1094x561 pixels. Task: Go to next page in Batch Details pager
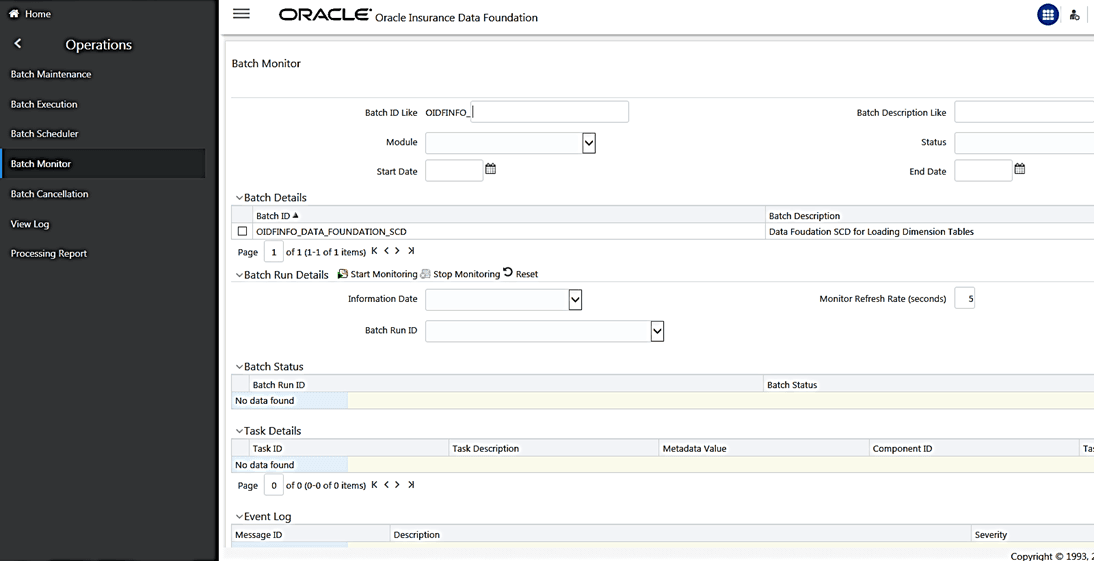point(398,250)
